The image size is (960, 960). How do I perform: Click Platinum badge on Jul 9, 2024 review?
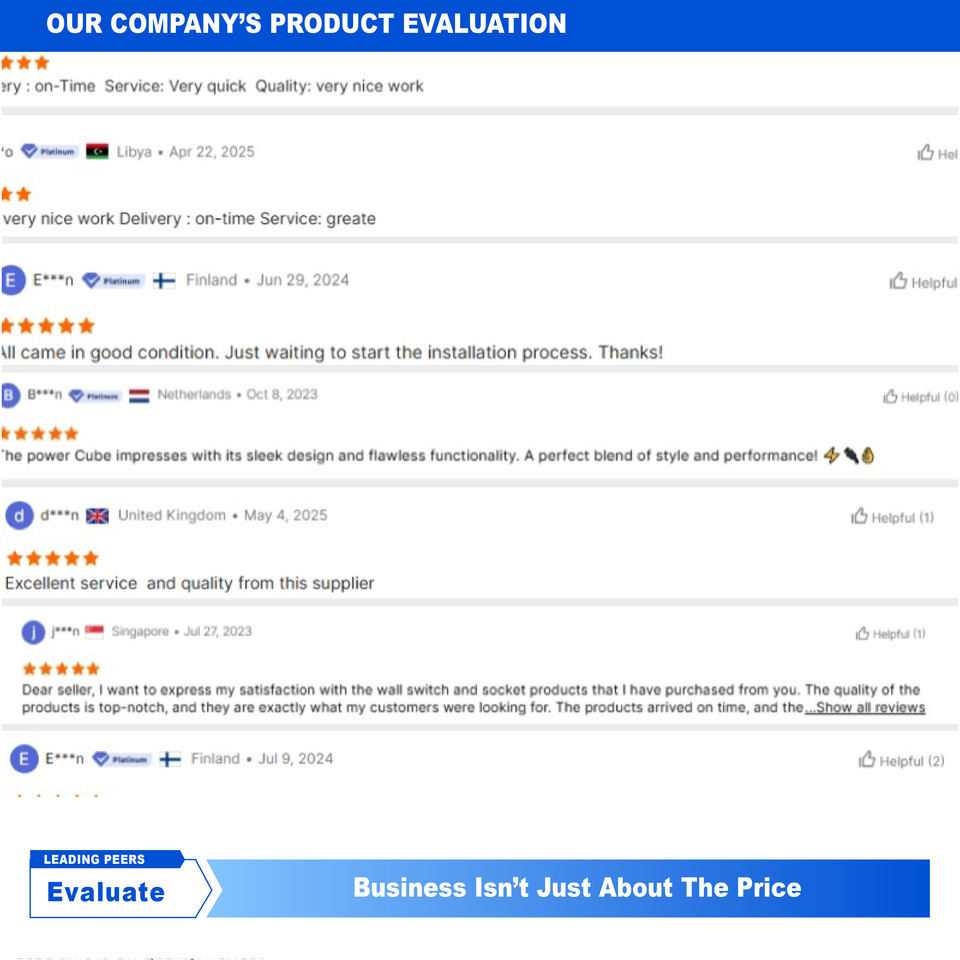pos(121,759)
